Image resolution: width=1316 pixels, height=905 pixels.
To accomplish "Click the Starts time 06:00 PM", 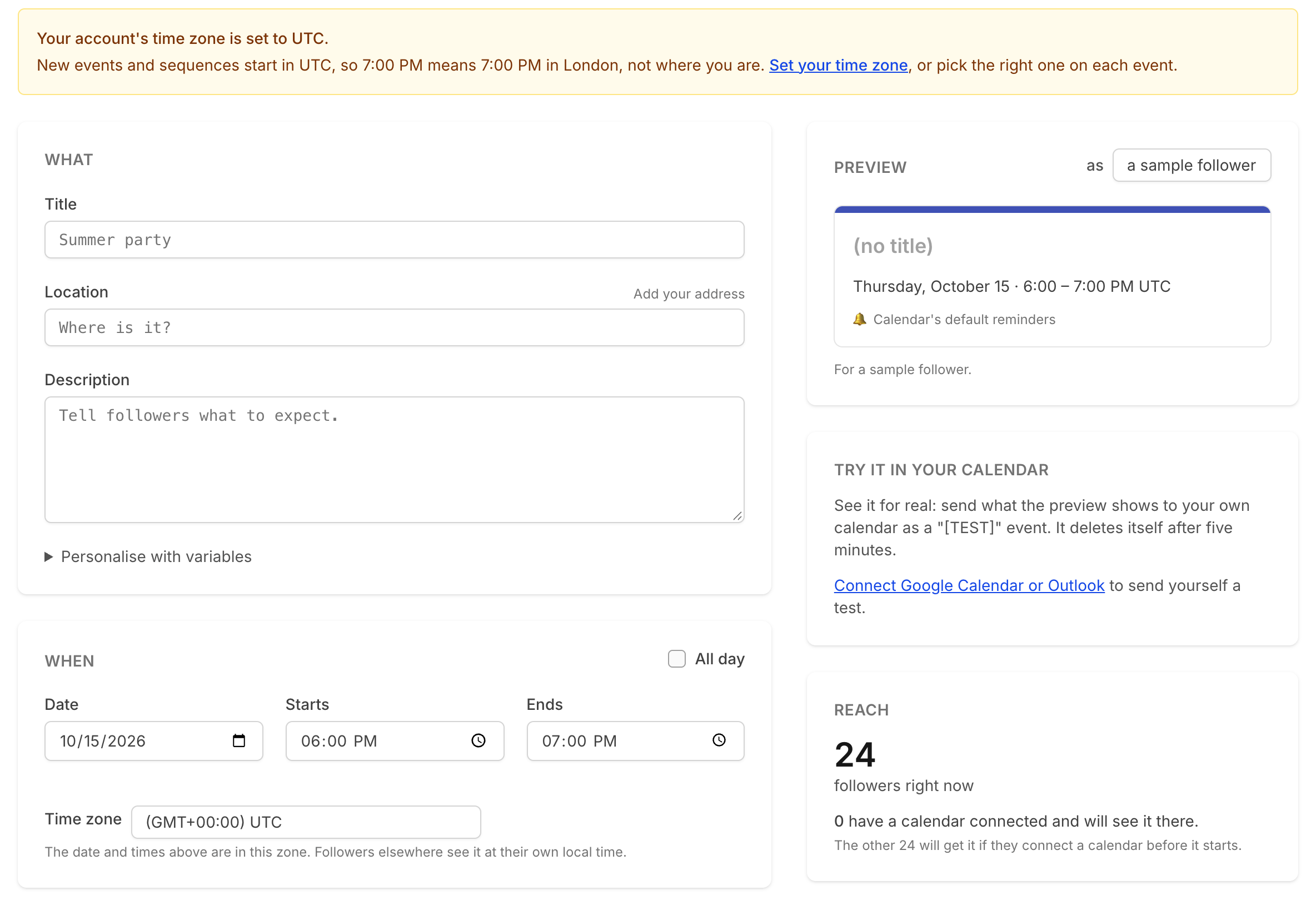I will pos(395,741).
